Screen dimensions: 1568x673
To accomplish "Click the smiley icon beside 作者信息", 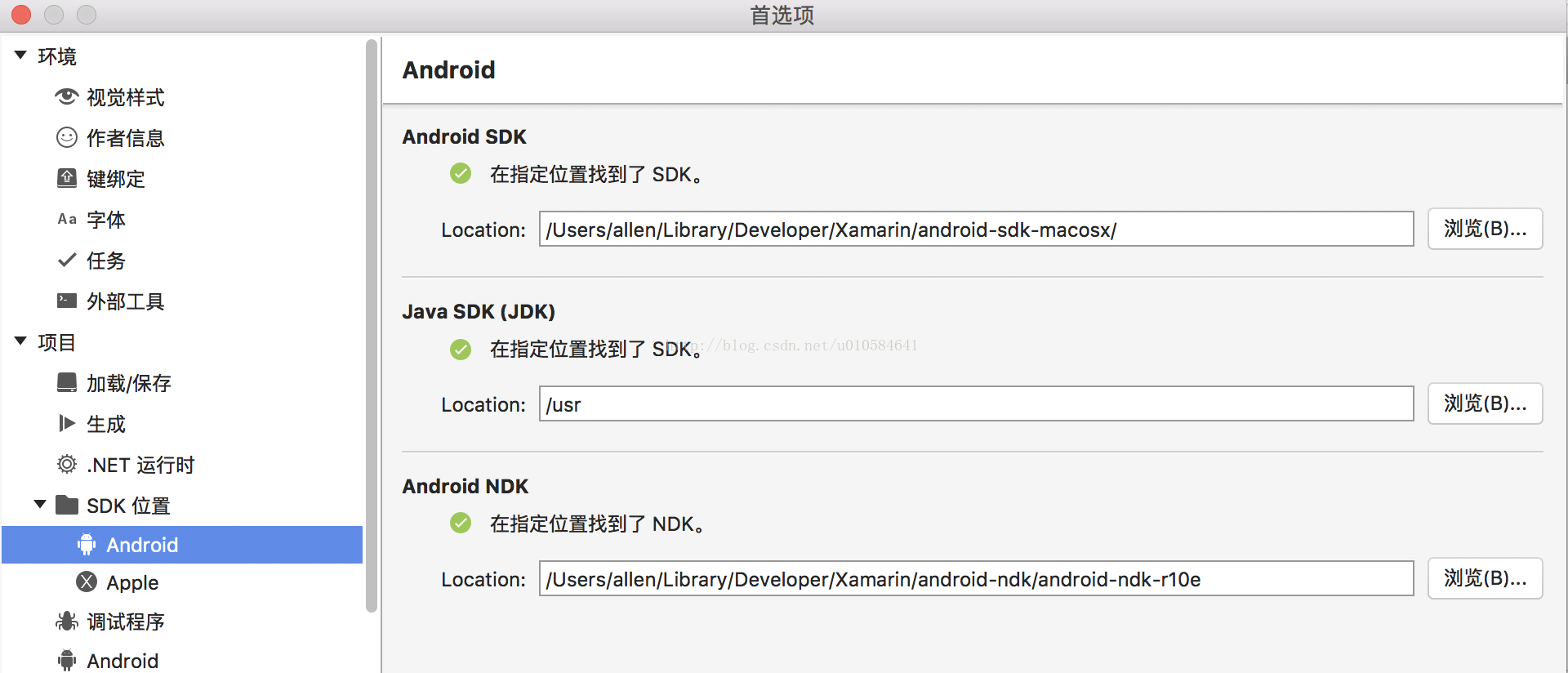I will pyautogui.click(x=67, y=137).
